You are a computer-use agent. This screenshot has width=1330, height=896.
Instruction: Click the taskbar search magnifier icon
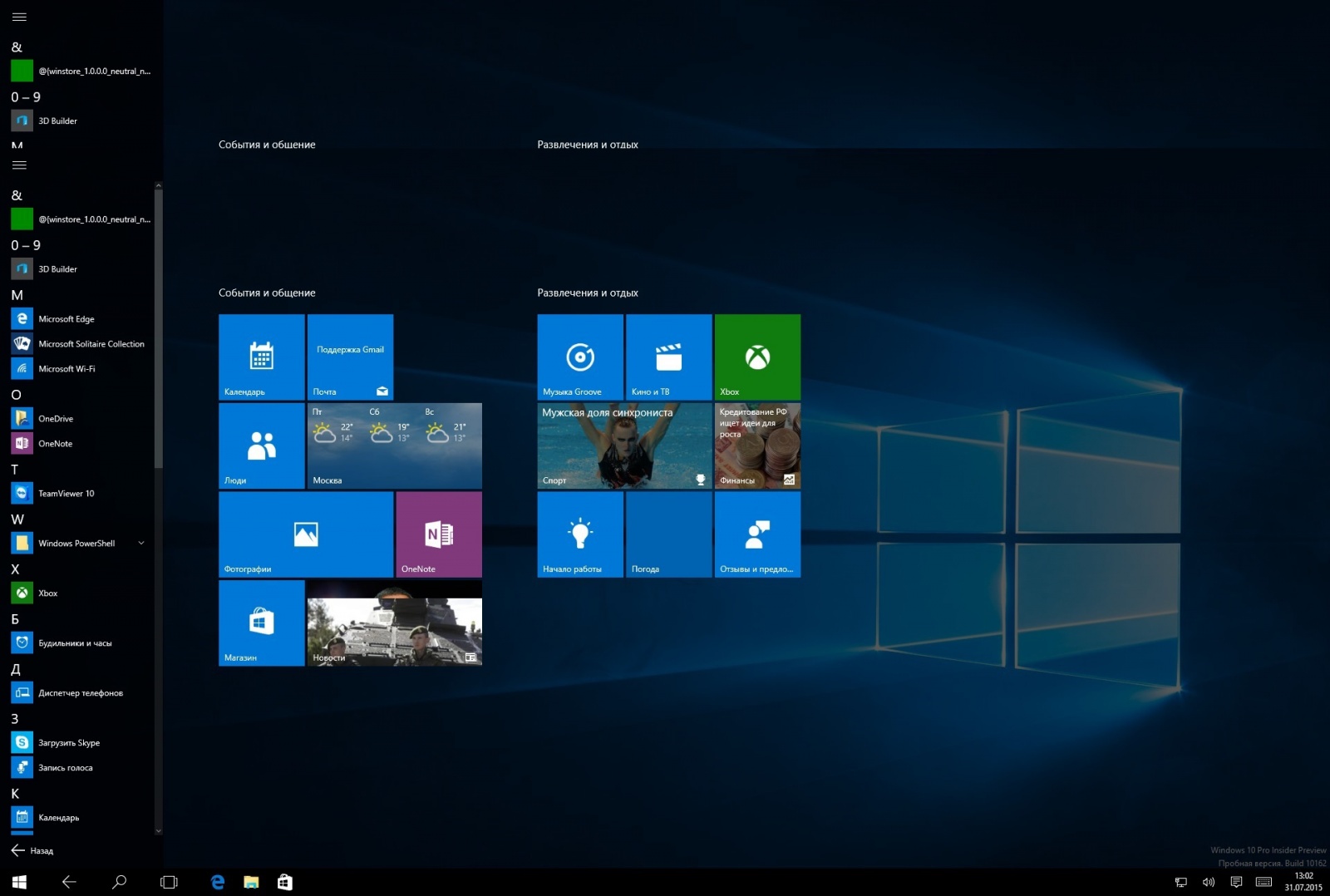coord(119,882)
